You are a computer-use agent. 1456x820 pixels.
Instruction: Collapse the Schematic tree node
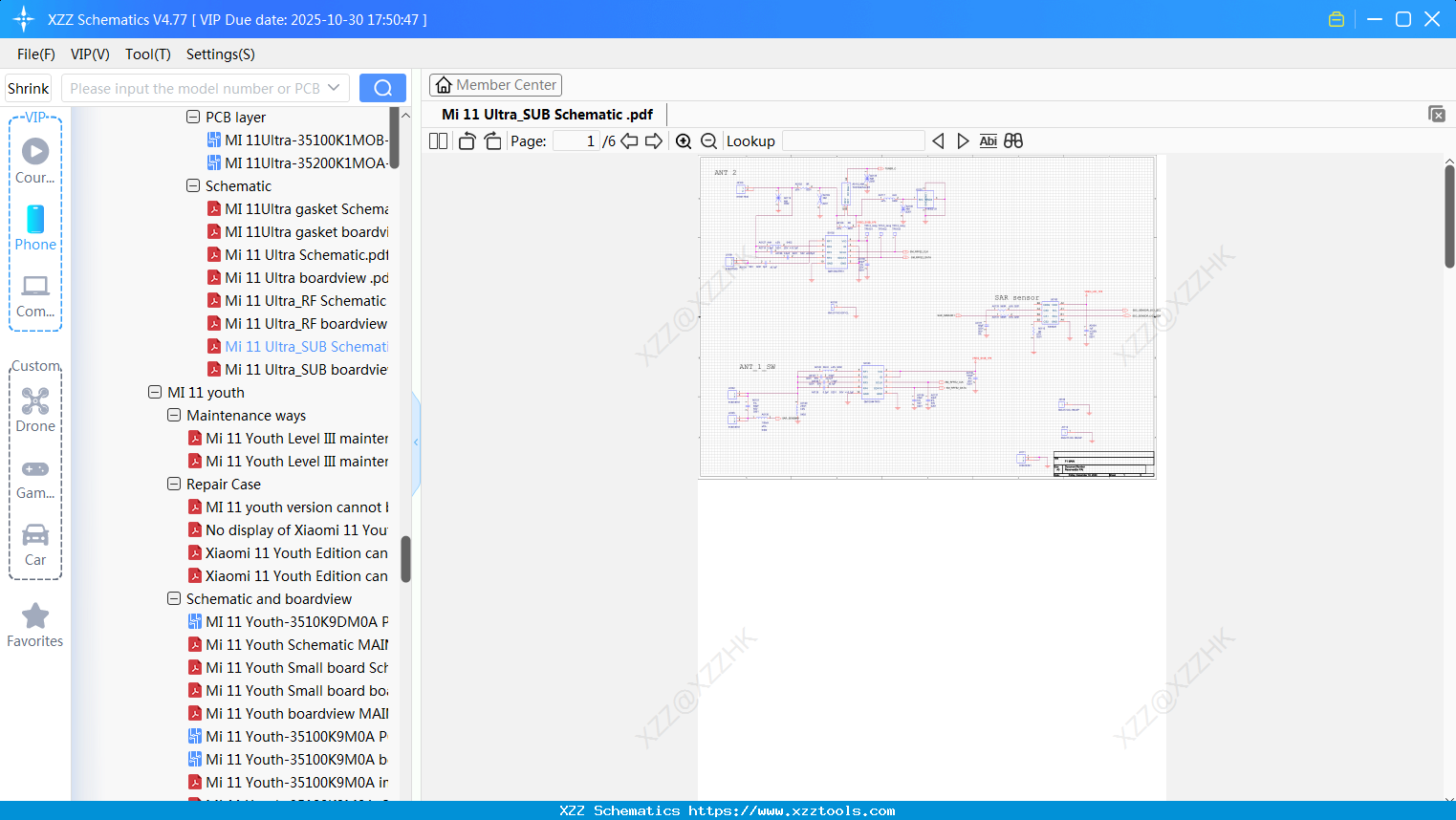192,185
